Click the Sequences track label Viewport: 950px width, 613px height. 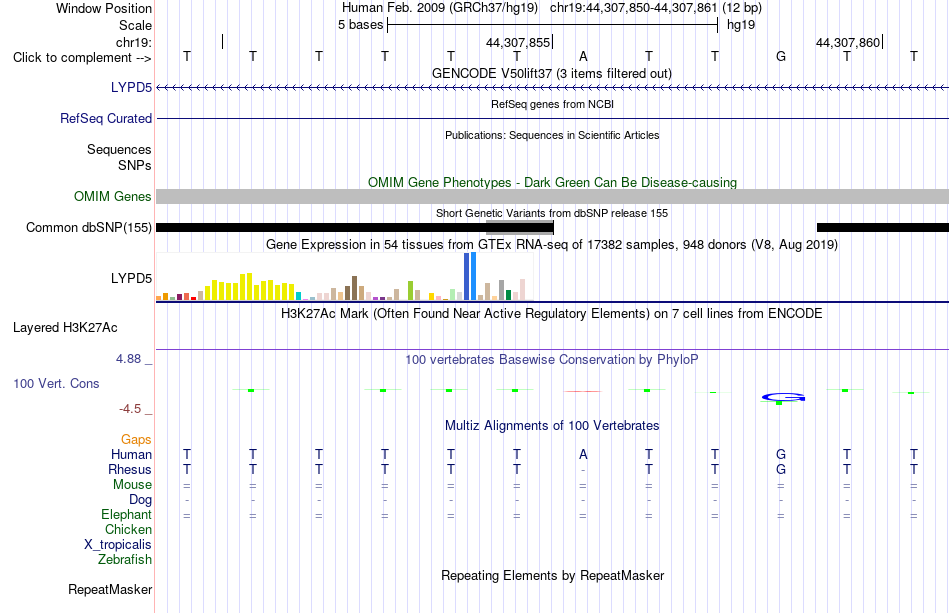coord(119,149)
